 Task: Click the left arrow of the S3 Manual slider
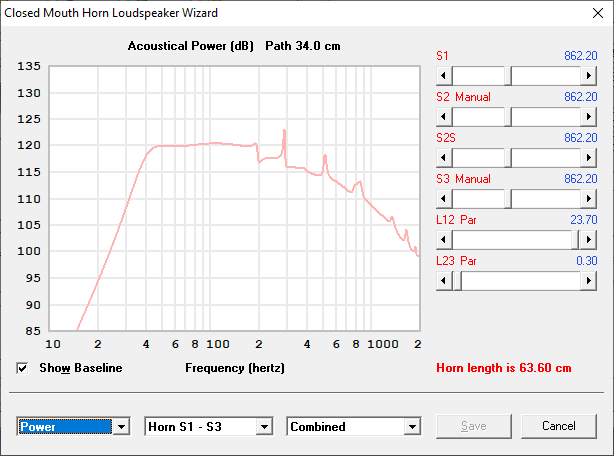(x=444, y=198)
